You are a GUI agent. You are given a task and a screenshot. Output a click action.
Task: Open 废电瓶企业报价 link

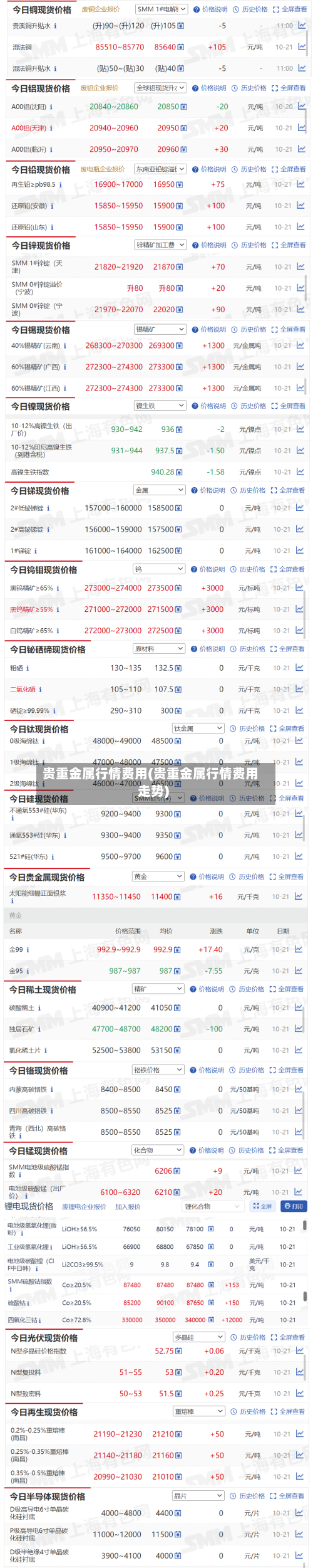click(103, 169)
